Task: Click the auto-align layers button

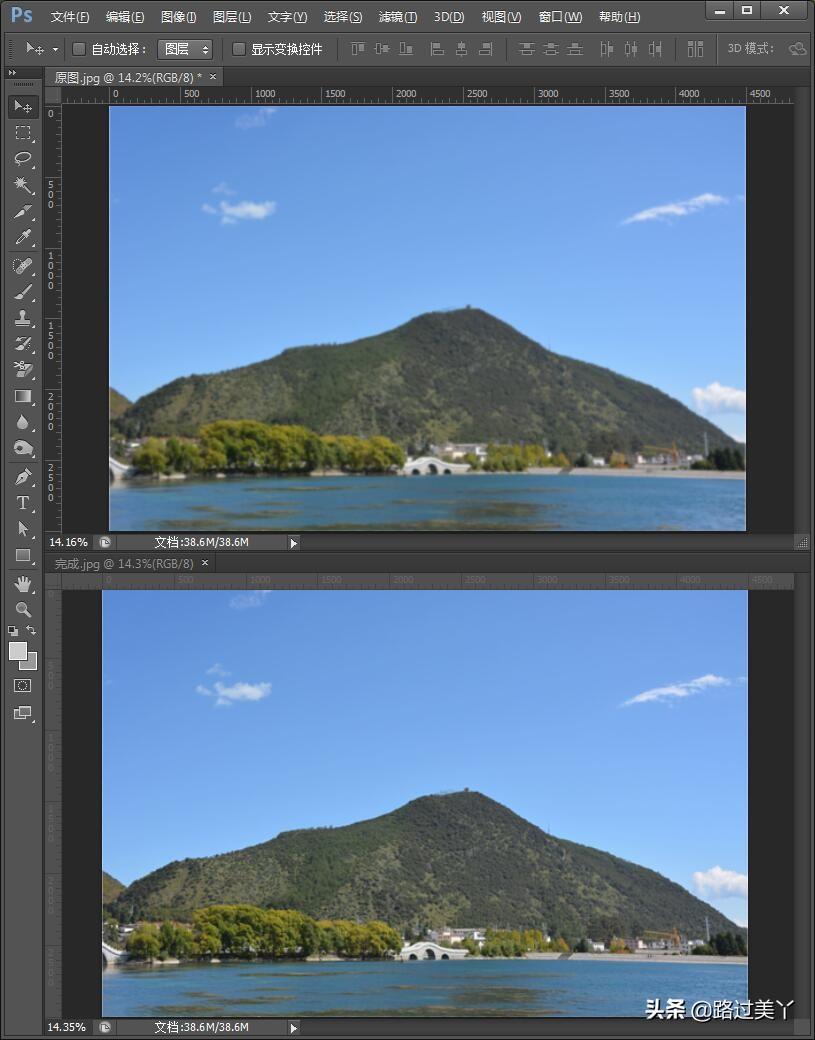Action: coord(695,49)
